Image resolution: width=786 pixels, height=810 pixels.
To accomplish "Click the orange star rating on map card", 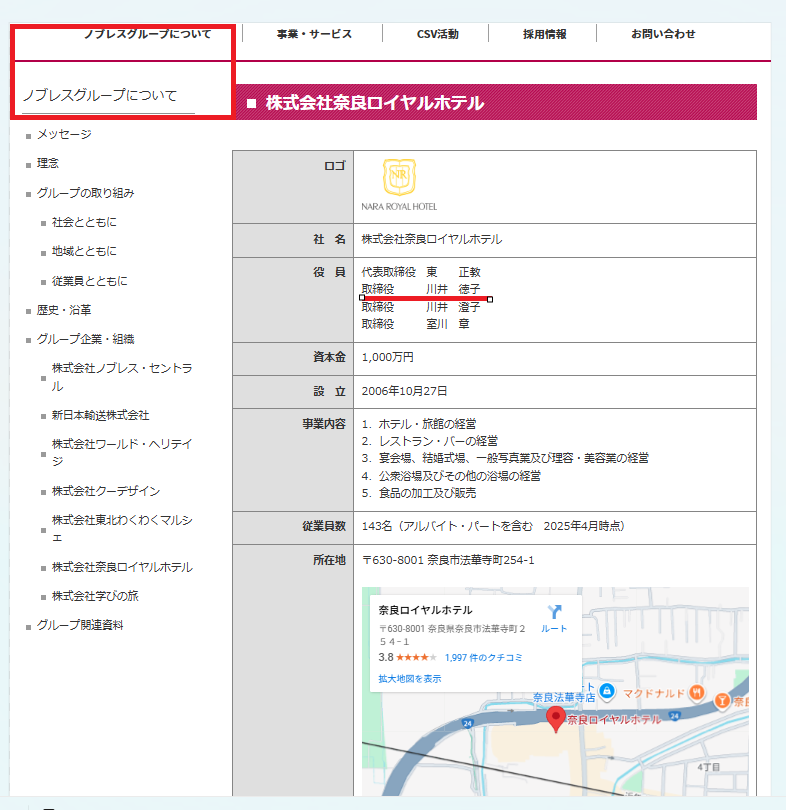I will coord(416,658).
